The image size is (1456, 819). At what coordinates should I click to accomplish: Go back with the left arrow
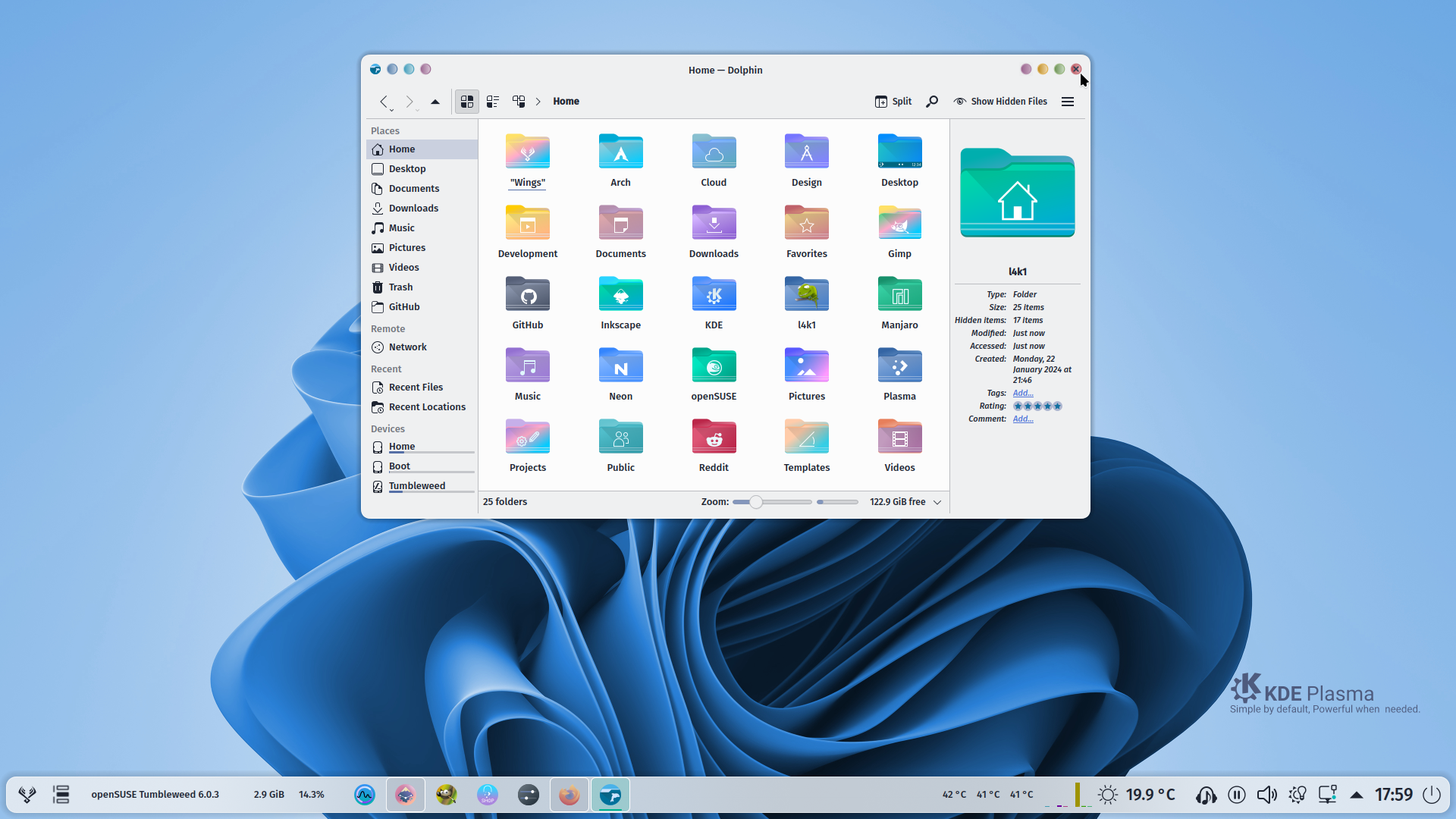click(384, 101)
